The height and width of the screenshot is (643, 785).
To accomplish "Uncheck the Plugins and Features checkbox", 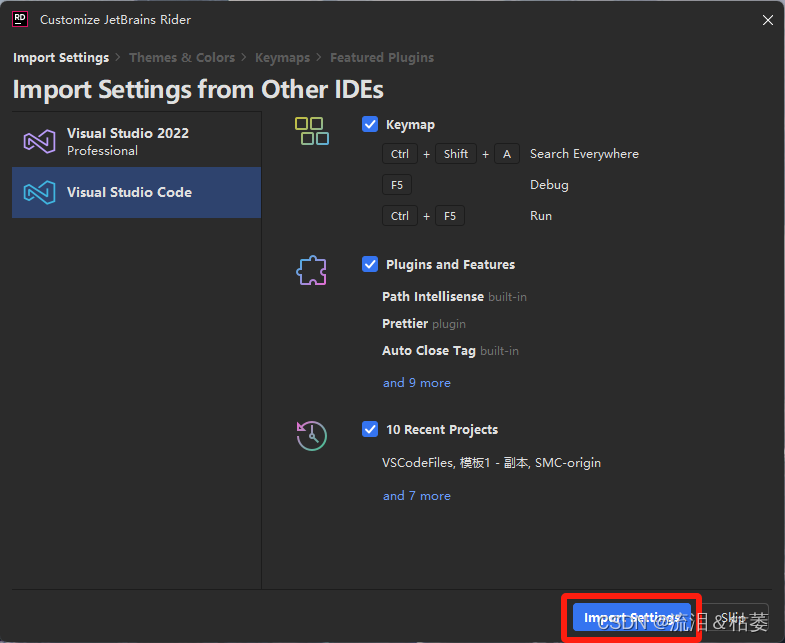I will (370, 264).
